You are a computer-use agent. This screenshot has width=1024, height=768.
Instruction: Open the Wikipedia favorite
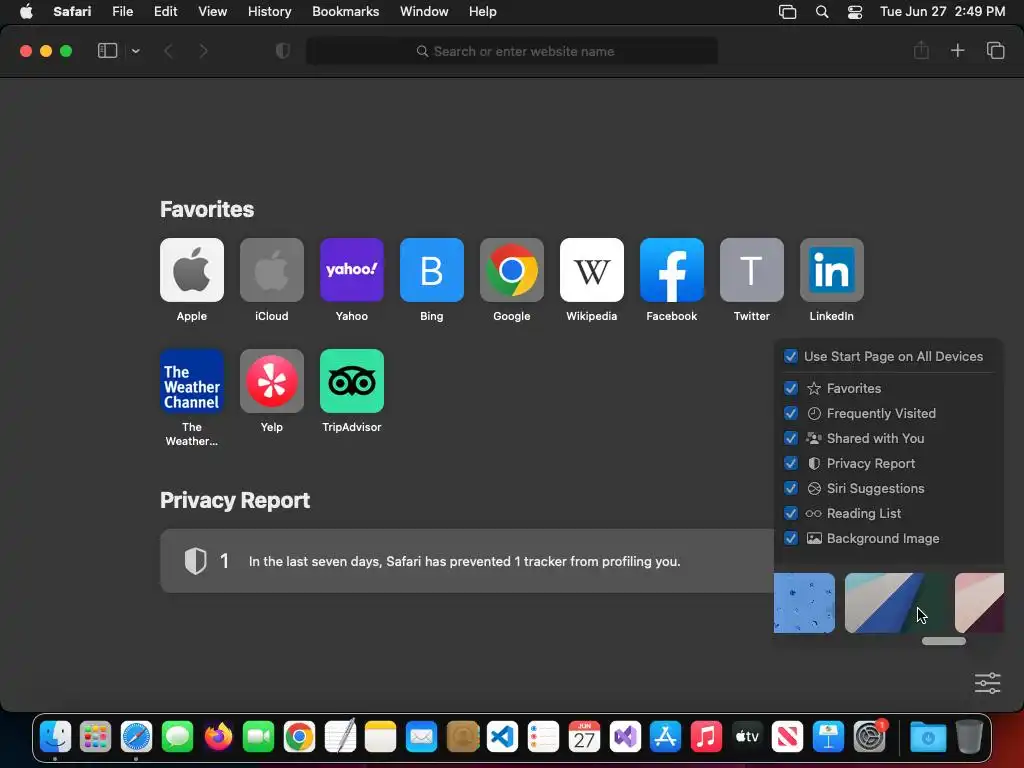tap(592, 270)
